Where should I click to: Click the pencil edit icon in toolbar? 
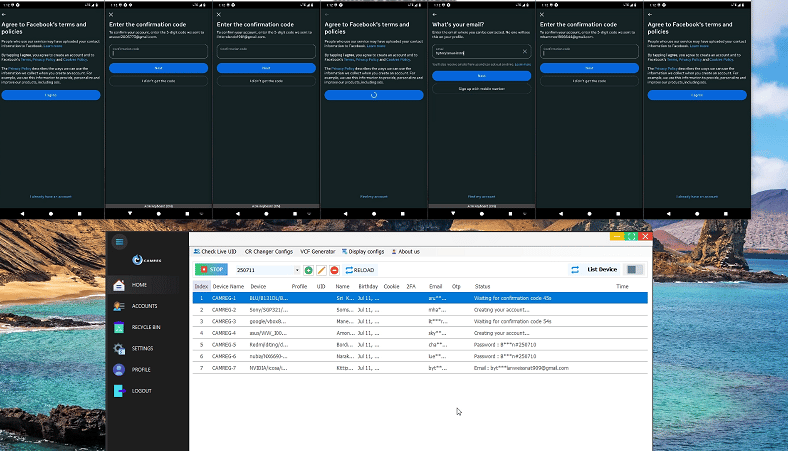pyautogui.click(x=321, y=270)
